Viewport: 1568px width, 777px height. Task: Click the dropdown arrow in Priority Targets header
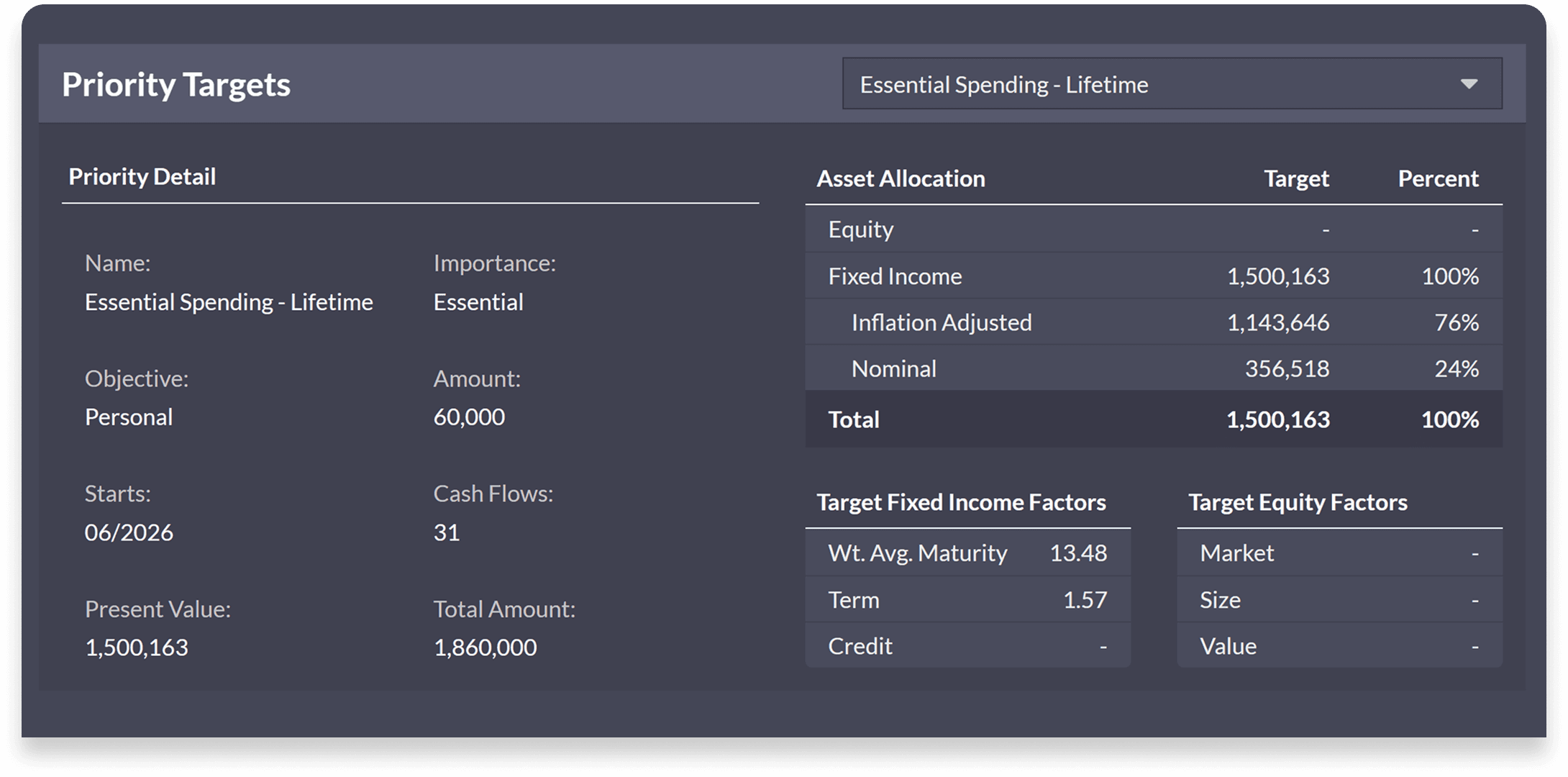[1469, 84]
